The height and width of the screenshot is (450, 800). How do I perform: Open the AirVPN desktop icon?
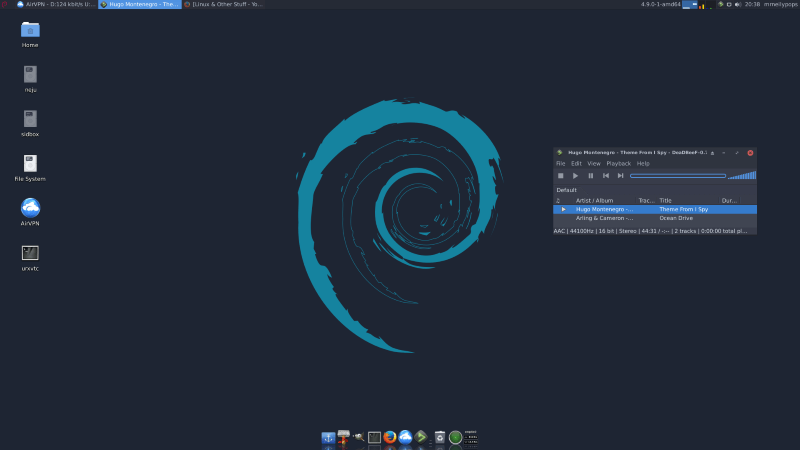click(x=30, y=208)
